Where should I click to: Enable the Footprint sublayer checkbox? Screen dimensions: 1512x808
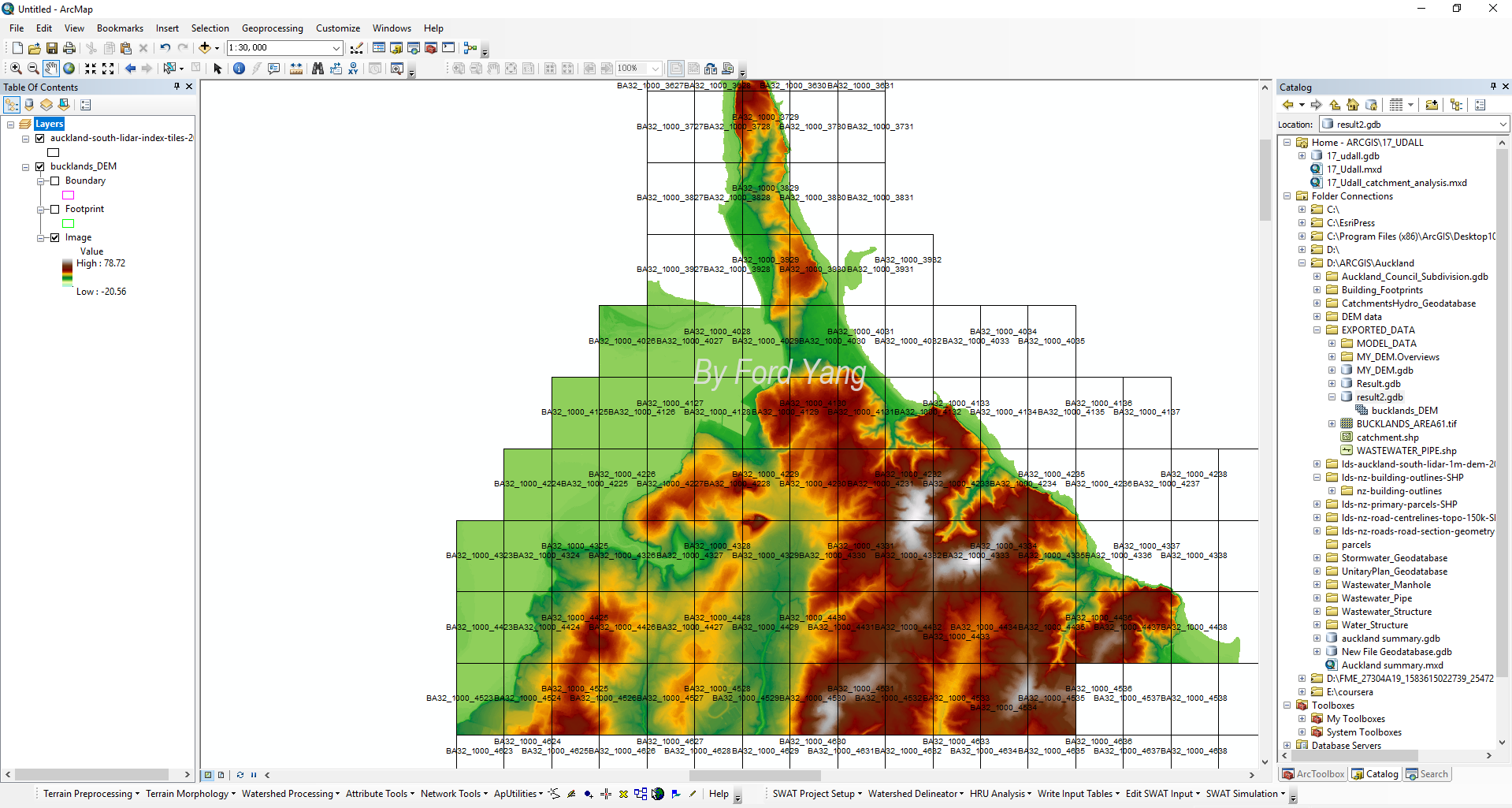[x=54, y=209]
